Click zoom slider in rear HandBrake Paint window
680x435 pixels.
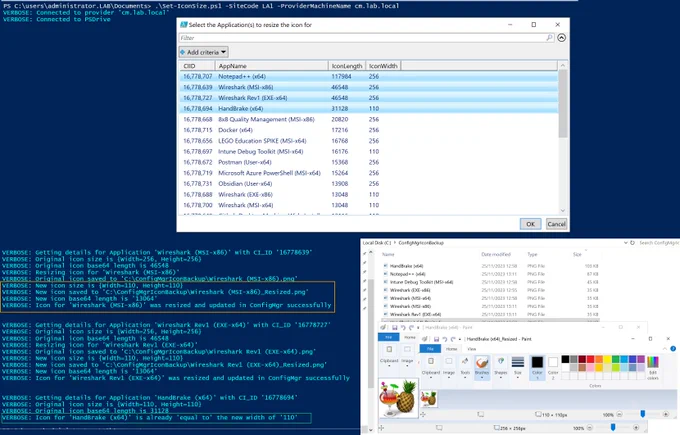click(x=613, y=428)
